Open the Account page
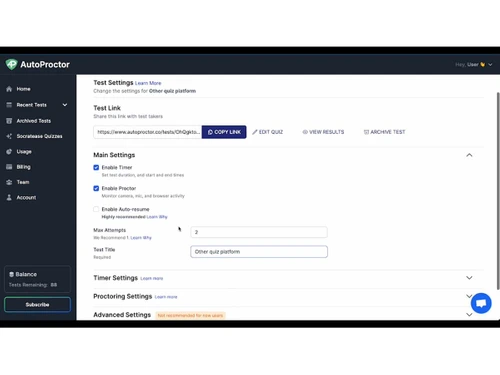The width and height of the screenshot is (500, 375). [26, 197]
